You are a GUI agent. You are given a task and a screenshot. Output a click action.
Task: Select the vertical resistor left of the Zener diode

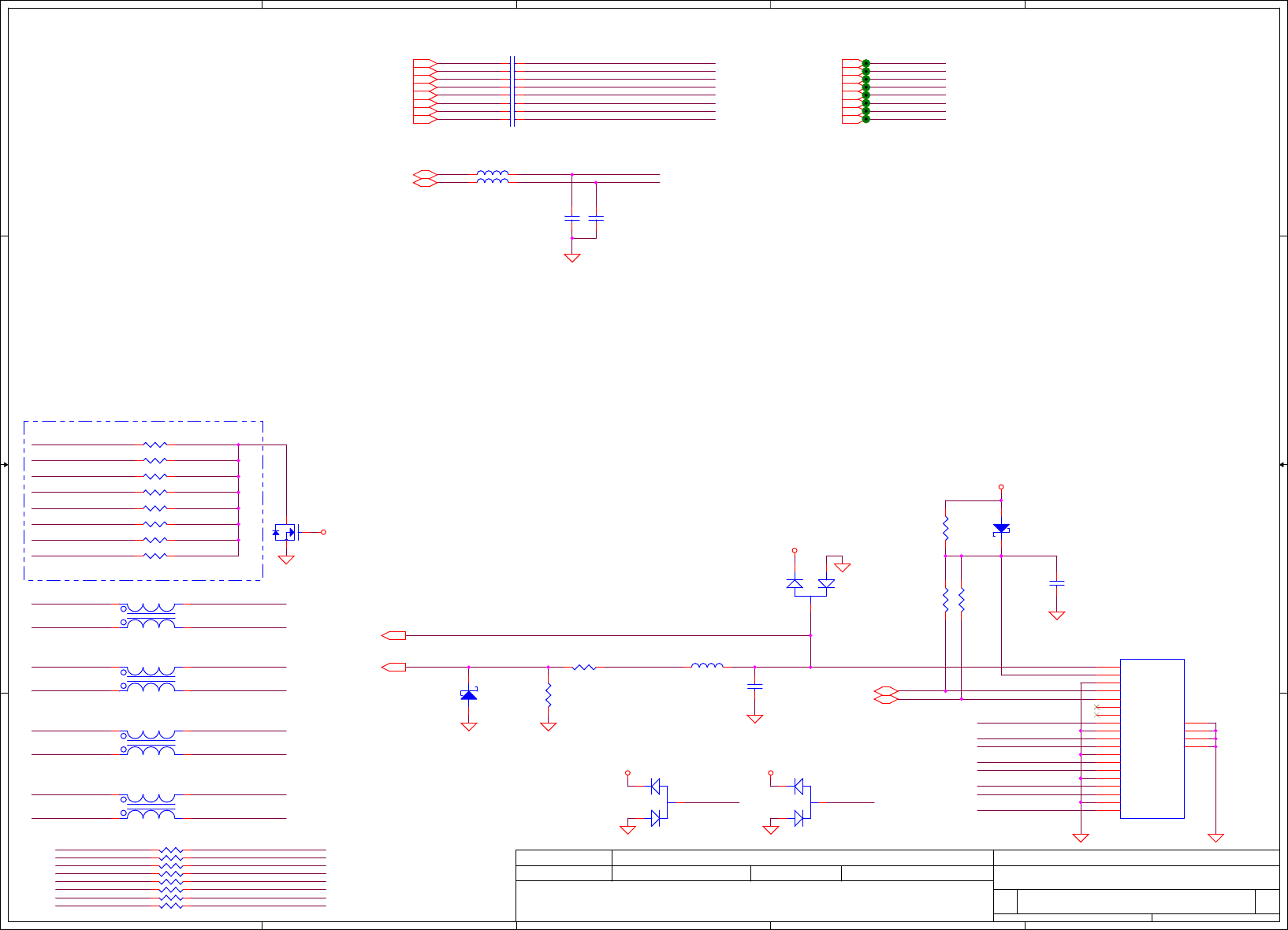tap(945, 528)
